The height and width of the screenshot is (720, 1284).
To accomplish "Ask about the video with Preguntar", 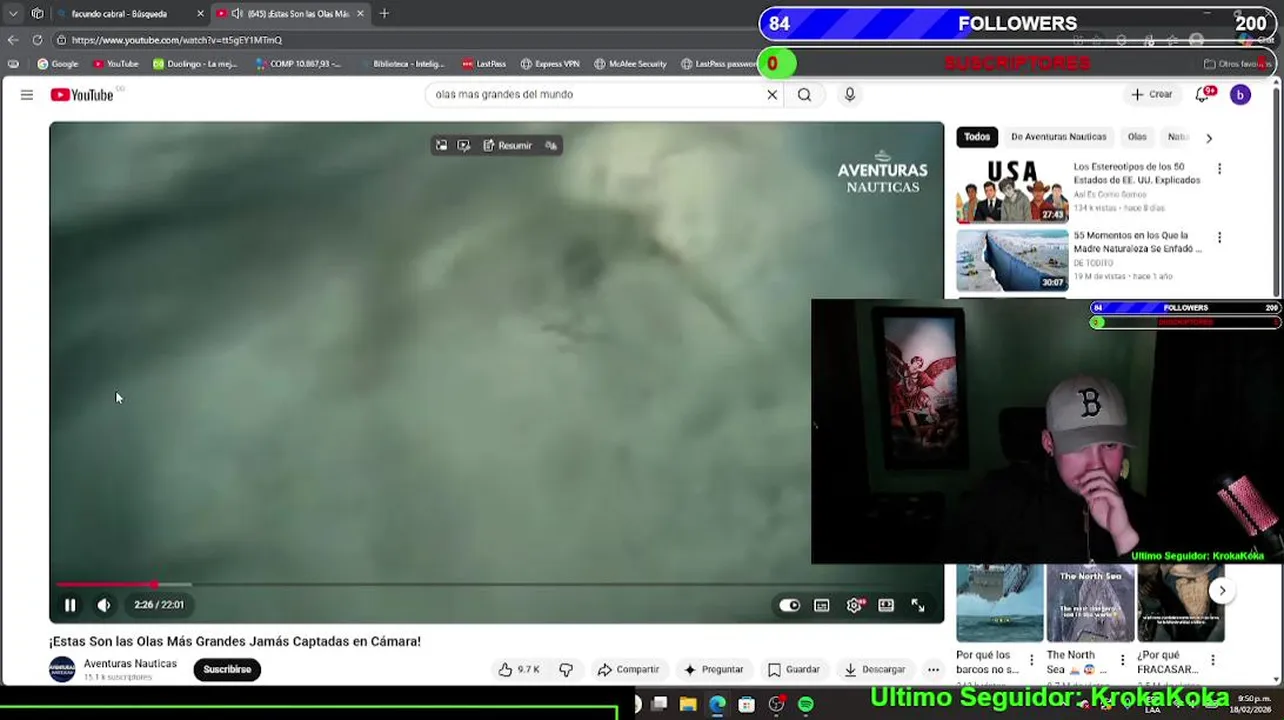I will coord(713,670).
